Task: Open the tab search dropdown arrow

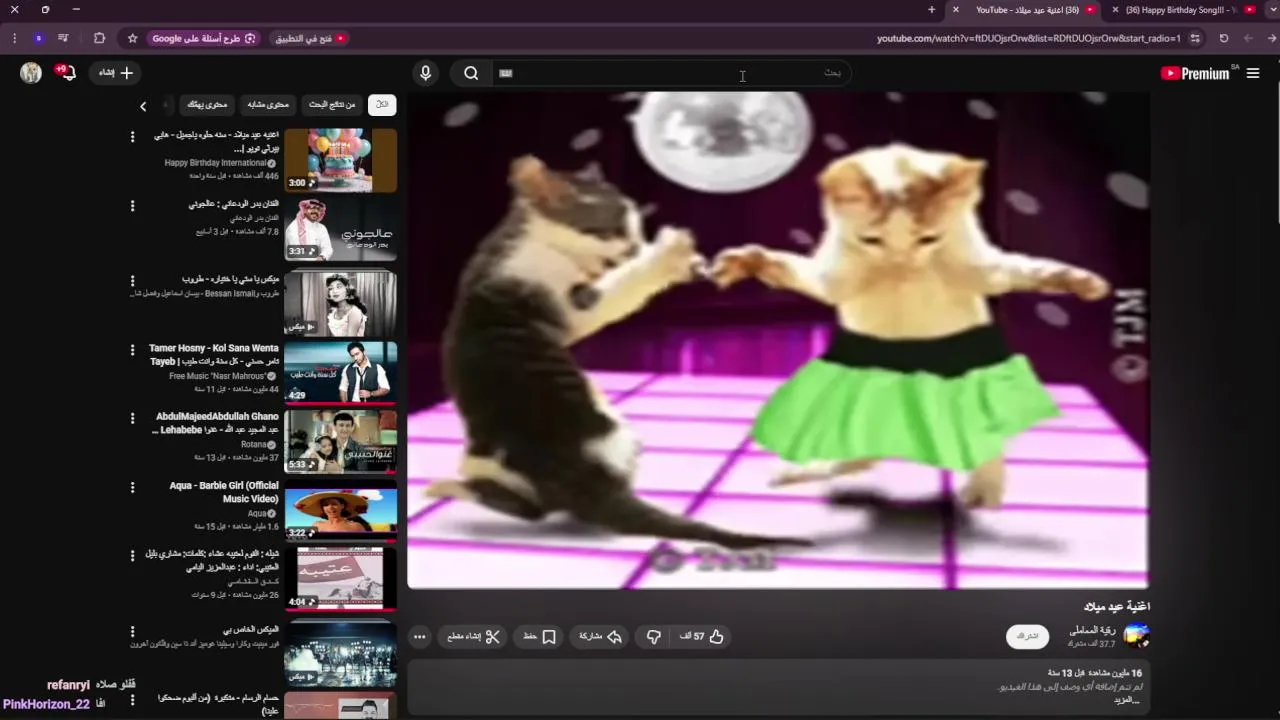Action: [x=1272, y=10]
